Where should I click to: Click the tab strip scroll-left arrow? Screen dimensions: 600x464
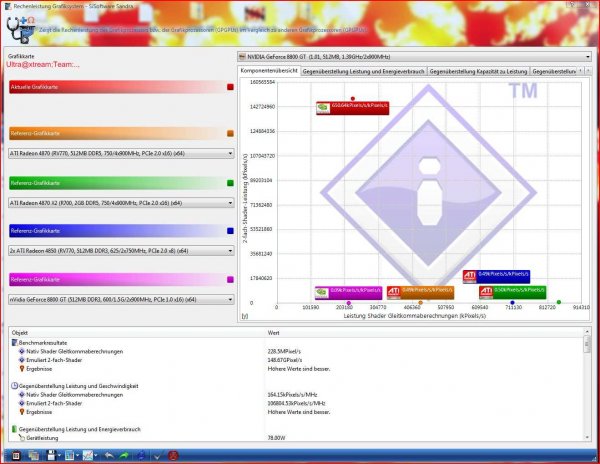[x=580, y=71]
